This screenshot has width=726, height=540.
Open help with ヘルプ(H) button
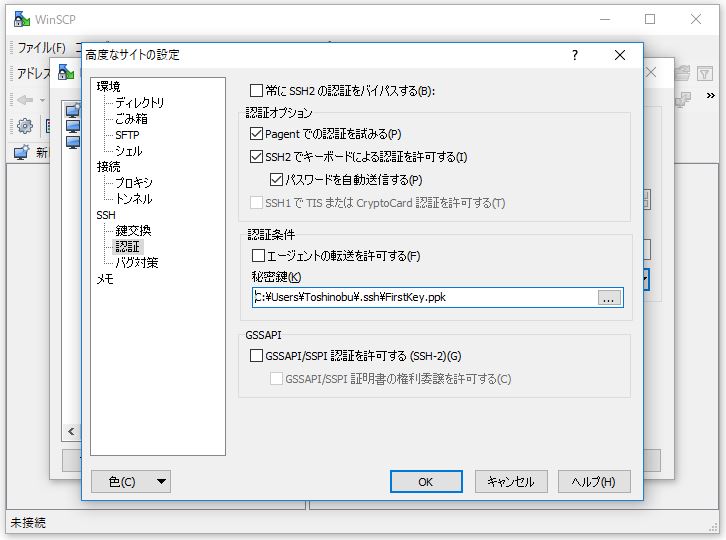(x=594, y=482)
